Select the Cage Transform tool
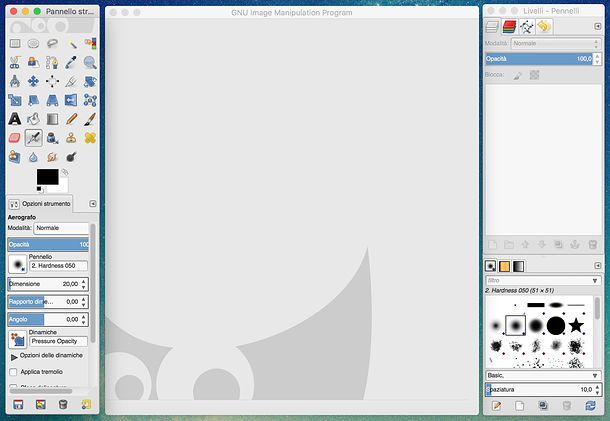 [90, 100]
